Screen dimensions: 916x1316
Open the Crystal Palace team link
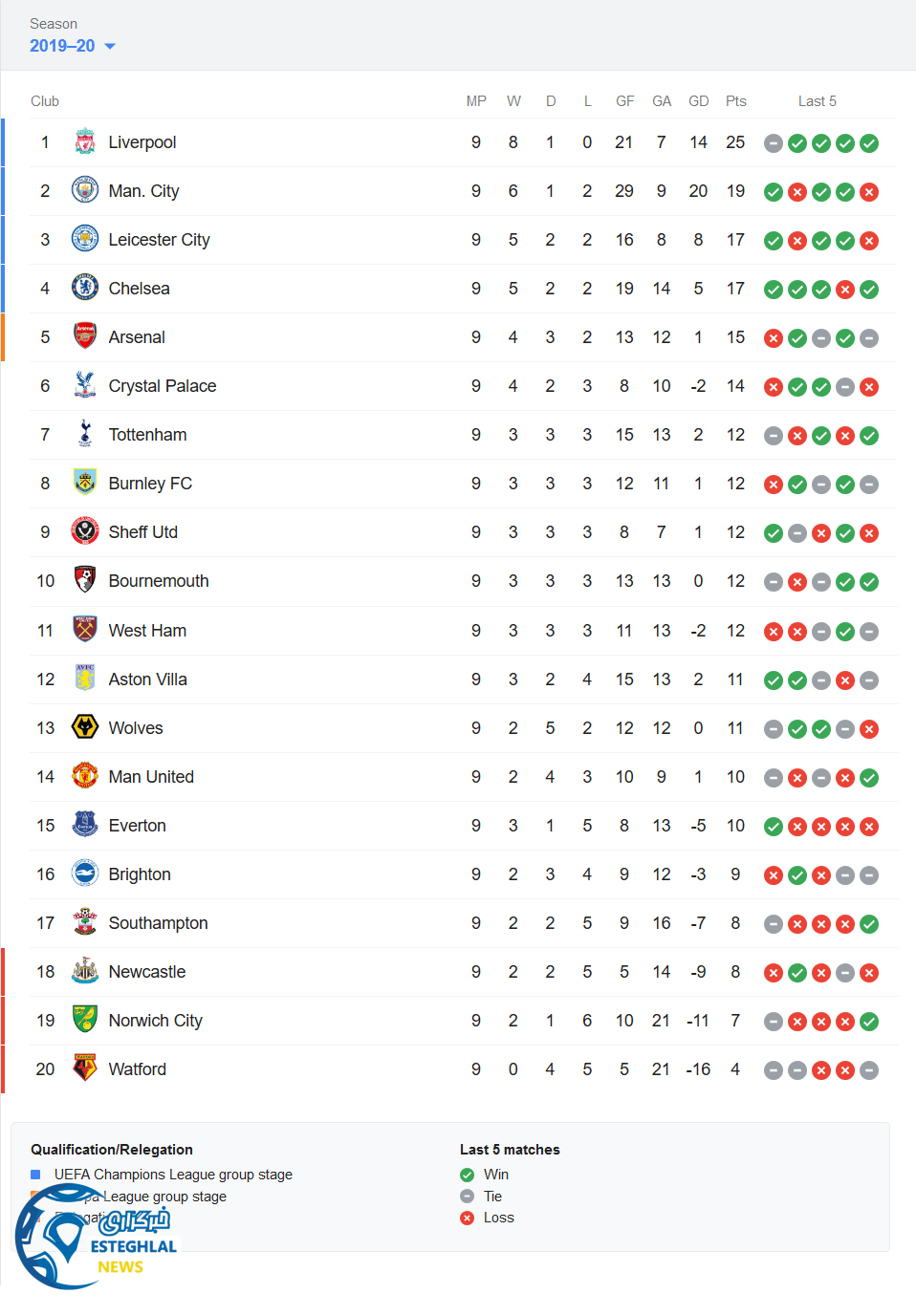163,386
